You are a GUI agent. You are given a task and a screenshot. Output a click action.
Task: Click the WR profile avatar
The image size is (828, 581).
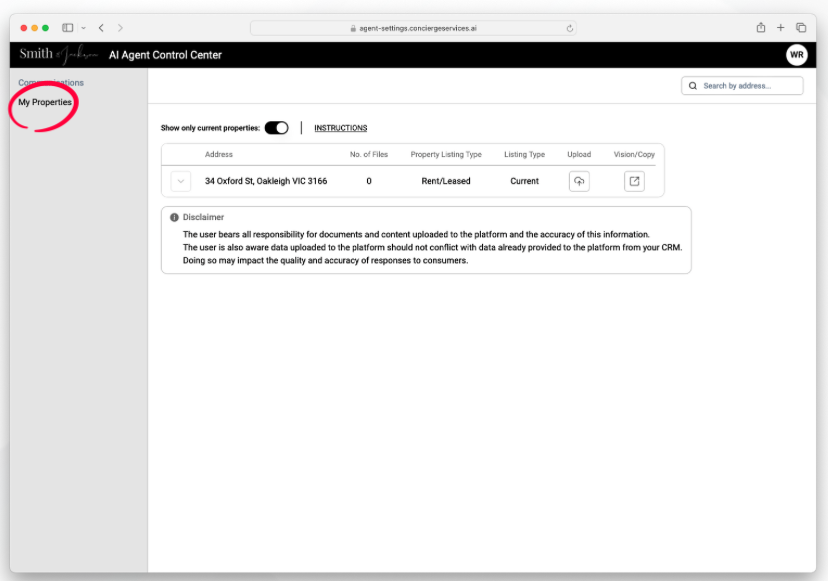click(796, 55)
